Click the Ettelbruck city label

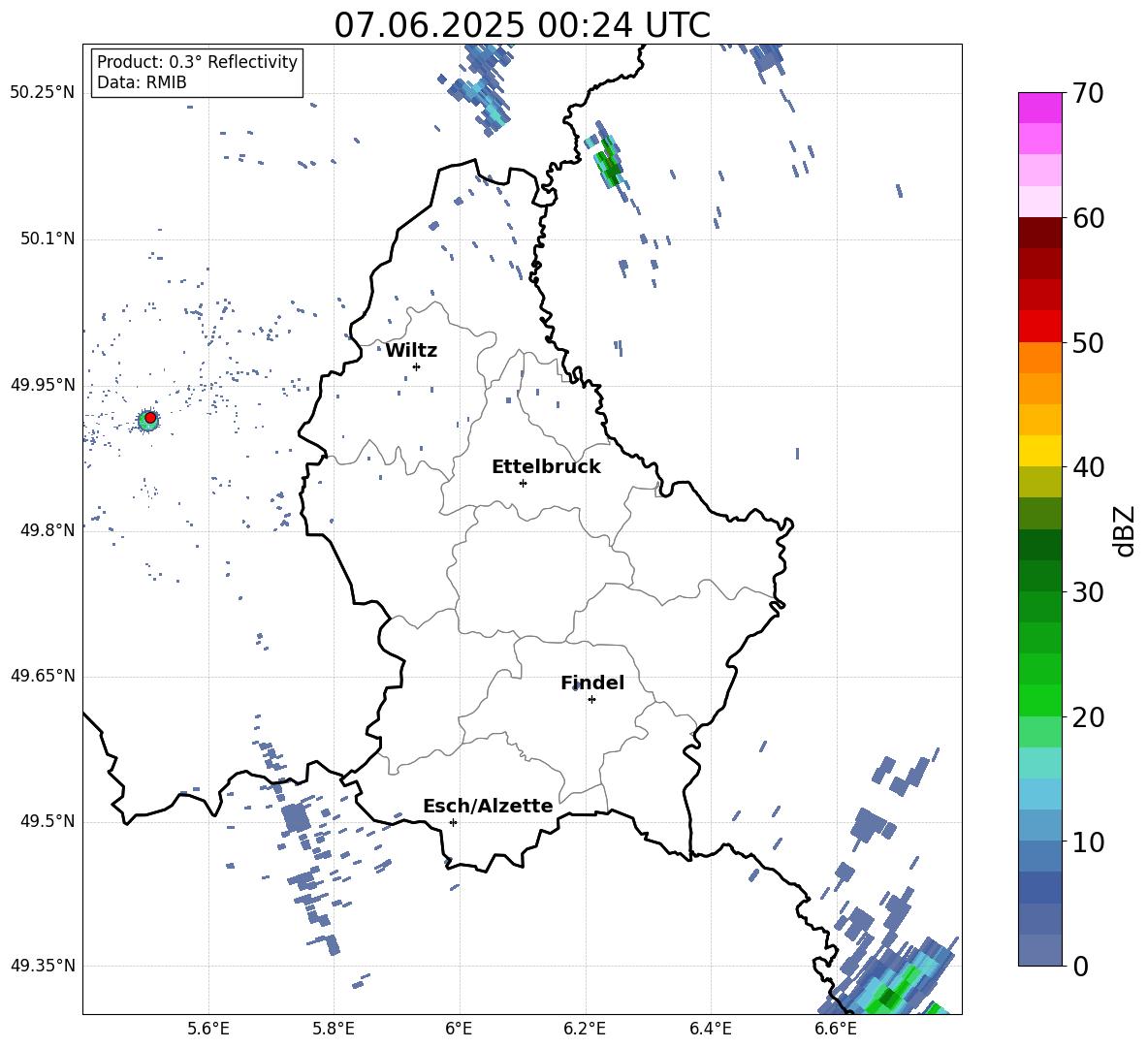pyautogui.click(x=546, y=467)
